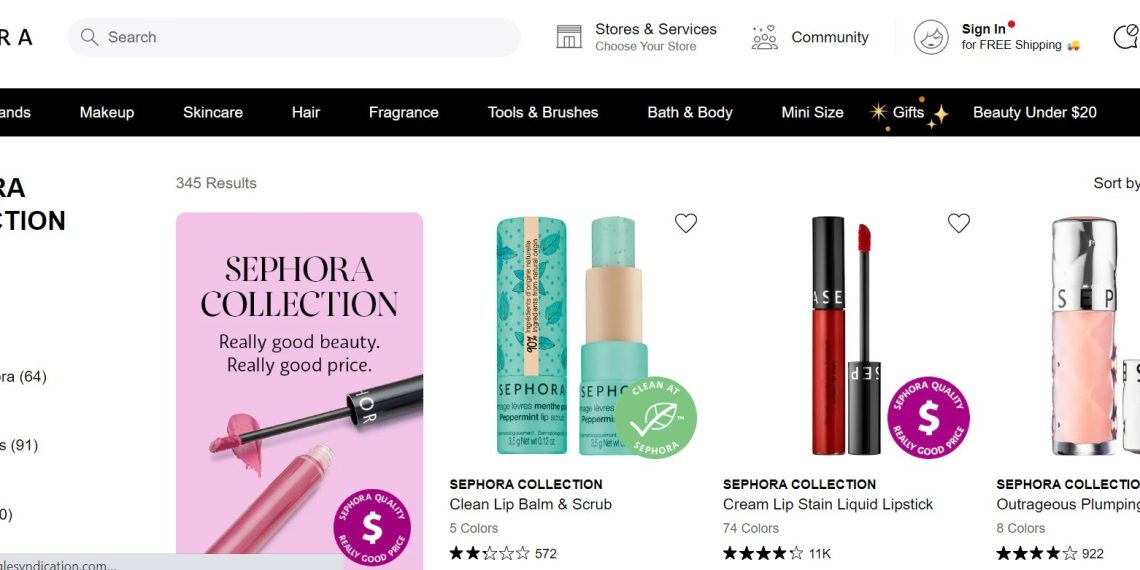Open the Skincare menu
The image size is (1140, 570).
213,112
